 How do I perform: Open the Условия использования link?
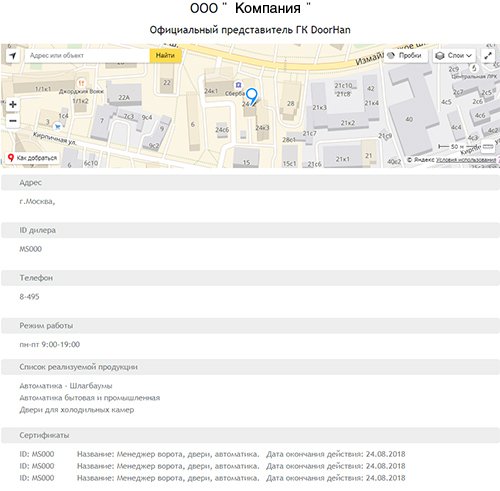point(466,160)
